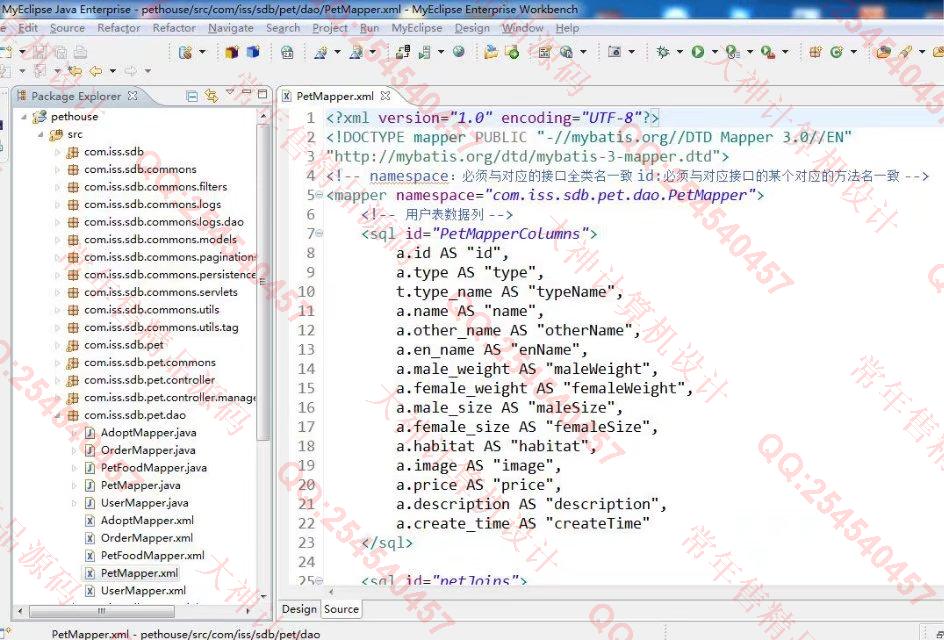The width and height of the screenshot is (944, 640).
Task: Click the camera capture toolbar icon
Action: point(614,52)
